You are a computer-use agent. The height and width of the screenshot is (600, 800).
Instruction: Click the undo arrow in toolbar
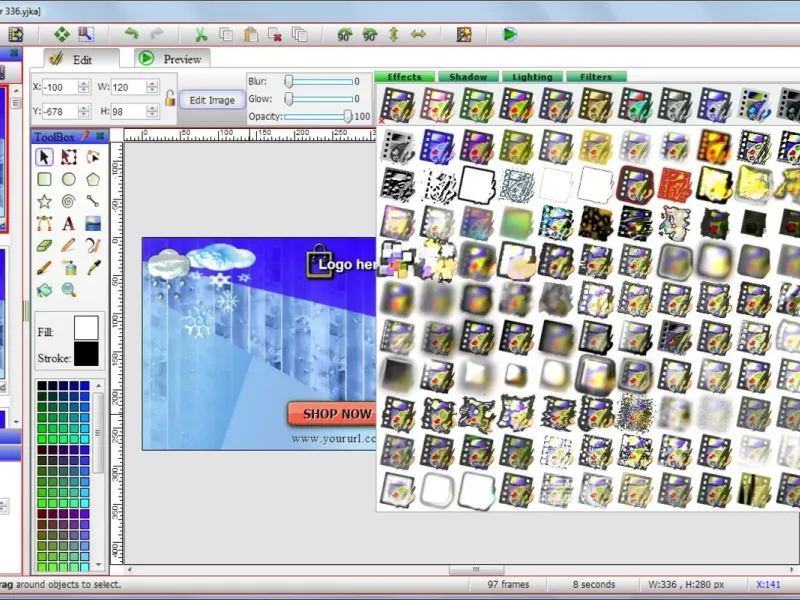click(132, 34)
